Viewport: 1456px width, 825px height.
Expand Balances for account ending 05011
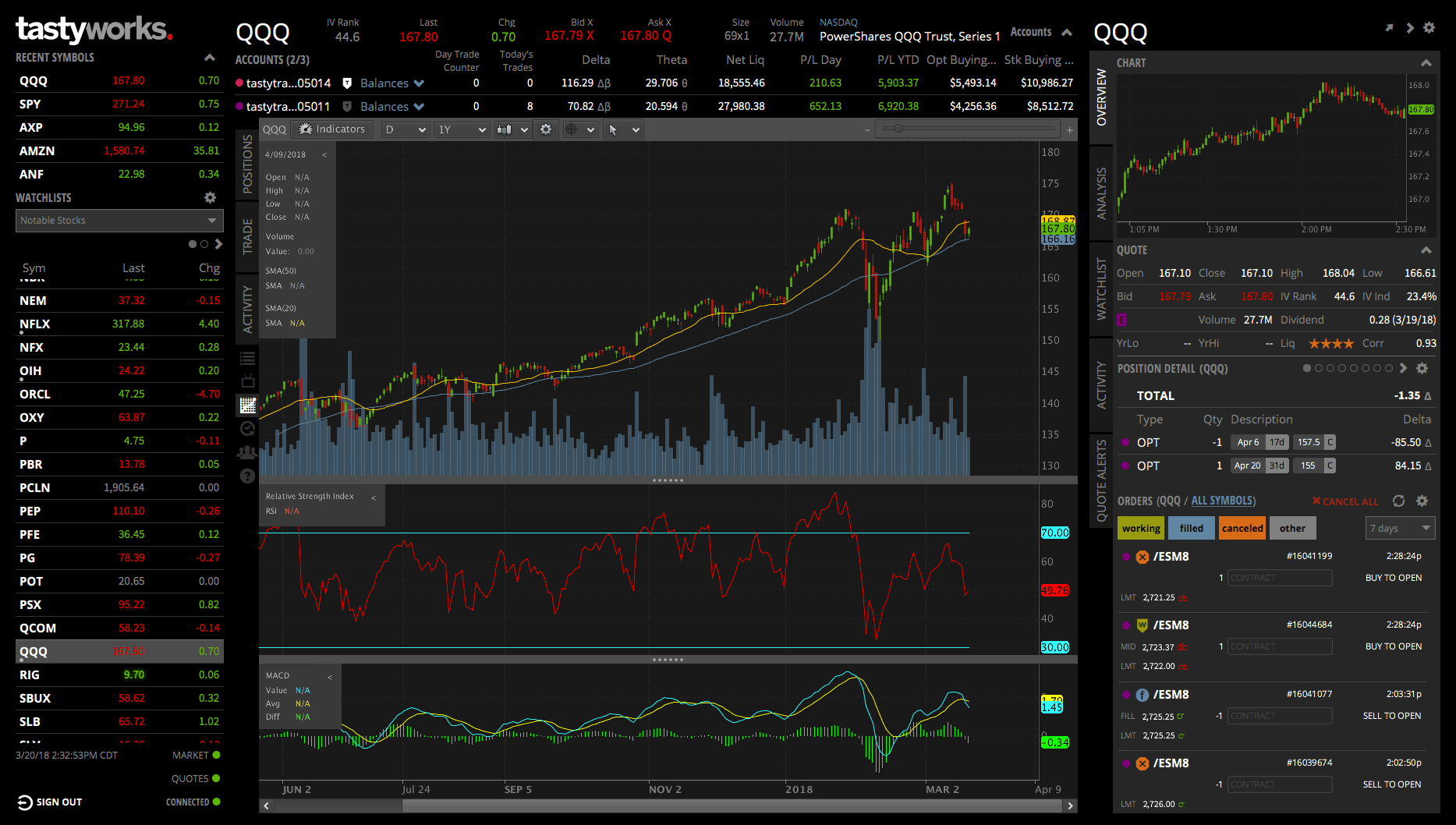[392, 107]
